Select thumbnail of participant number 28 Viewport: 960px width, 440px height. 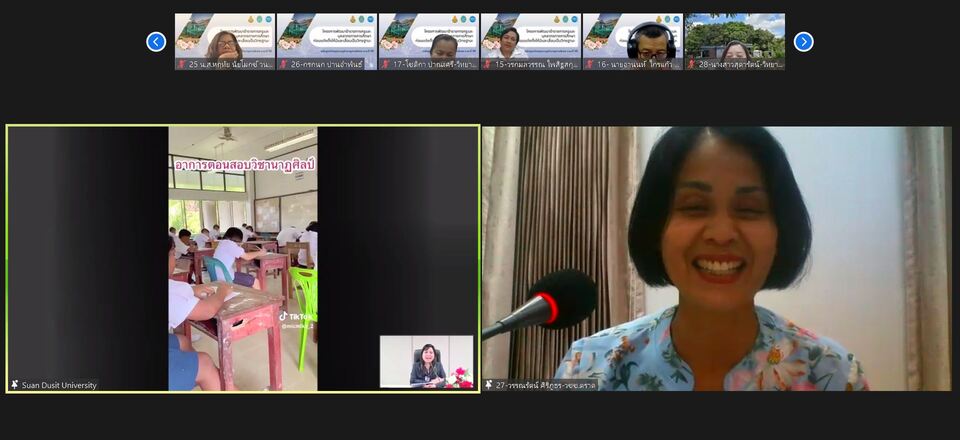pyautogui.click(x=735, y=42)
